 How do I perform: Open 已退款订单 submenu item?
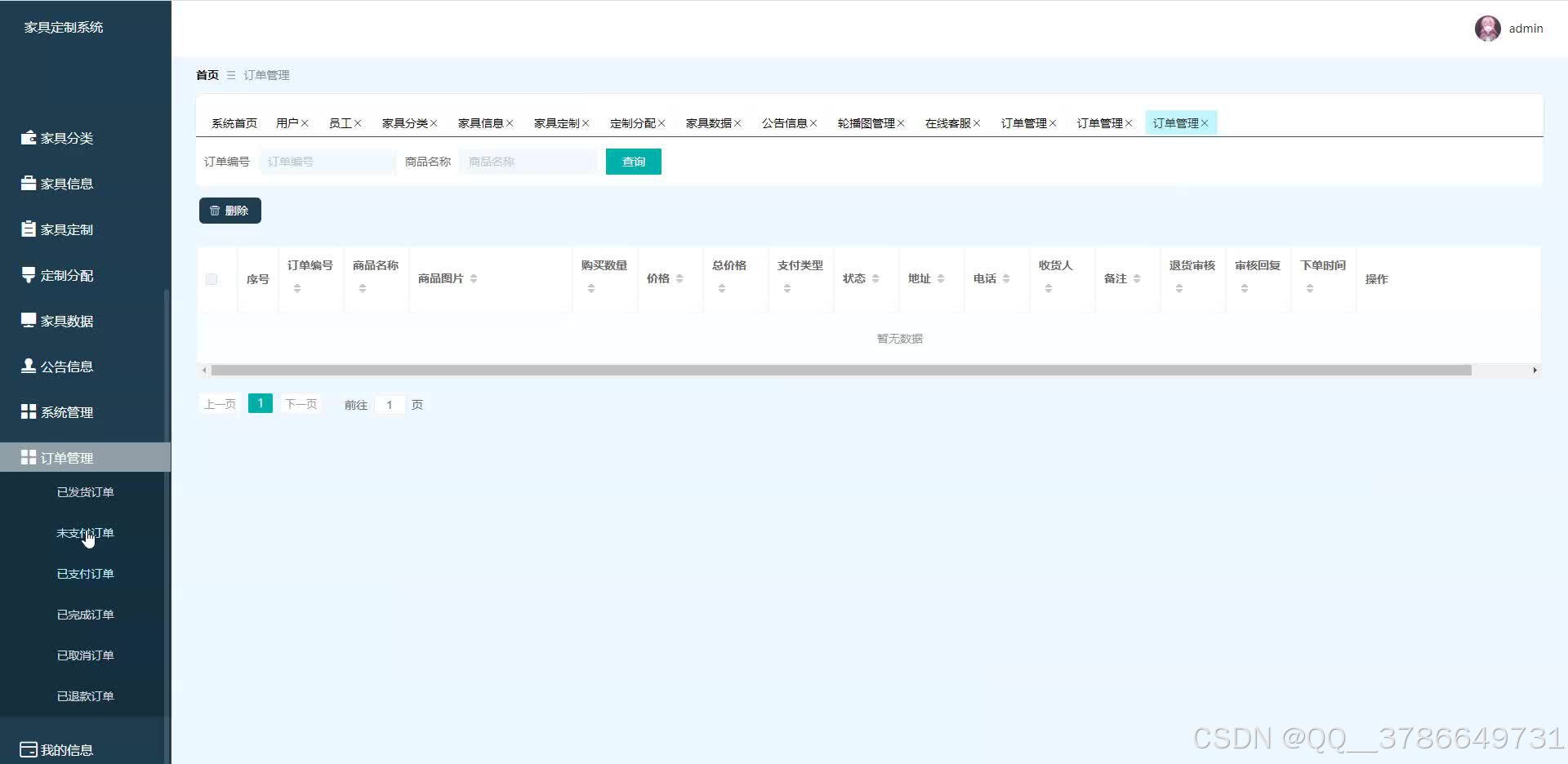(x=85, y=696)
